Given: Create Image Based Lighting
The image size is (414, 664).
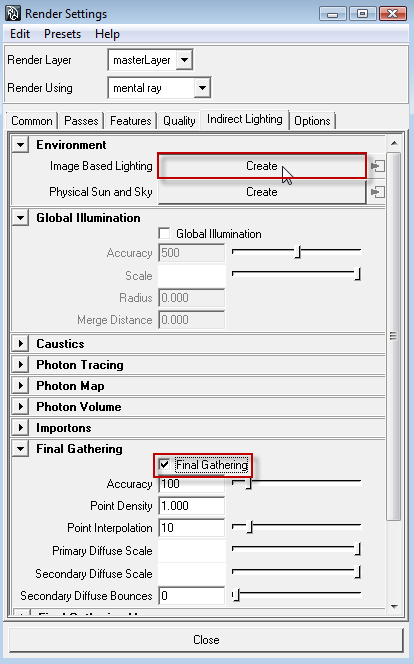Looking at the screenshot, I should 262,166.
